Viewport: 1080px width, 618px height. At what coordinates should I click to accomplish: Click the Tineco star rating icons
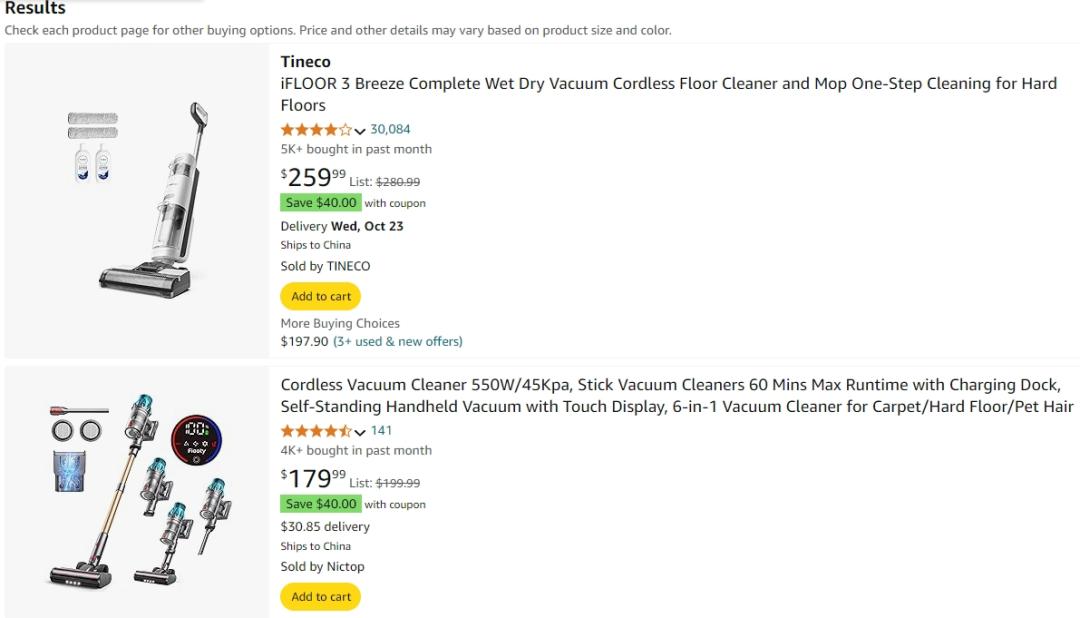point(316,130)
